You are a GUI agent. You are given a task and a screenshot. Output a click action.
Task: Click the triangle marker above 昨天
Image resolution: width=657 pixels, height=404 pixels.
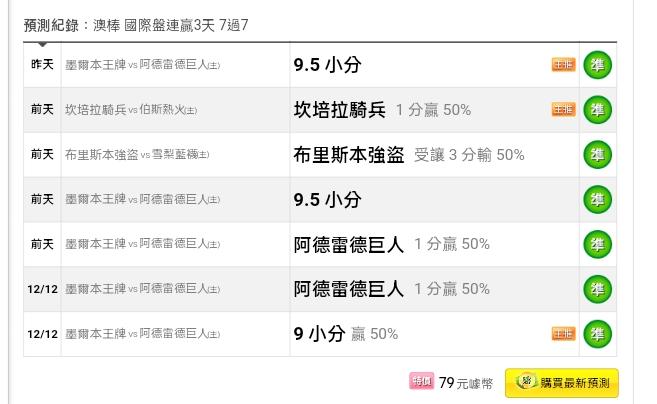click(x=42, y=44)
